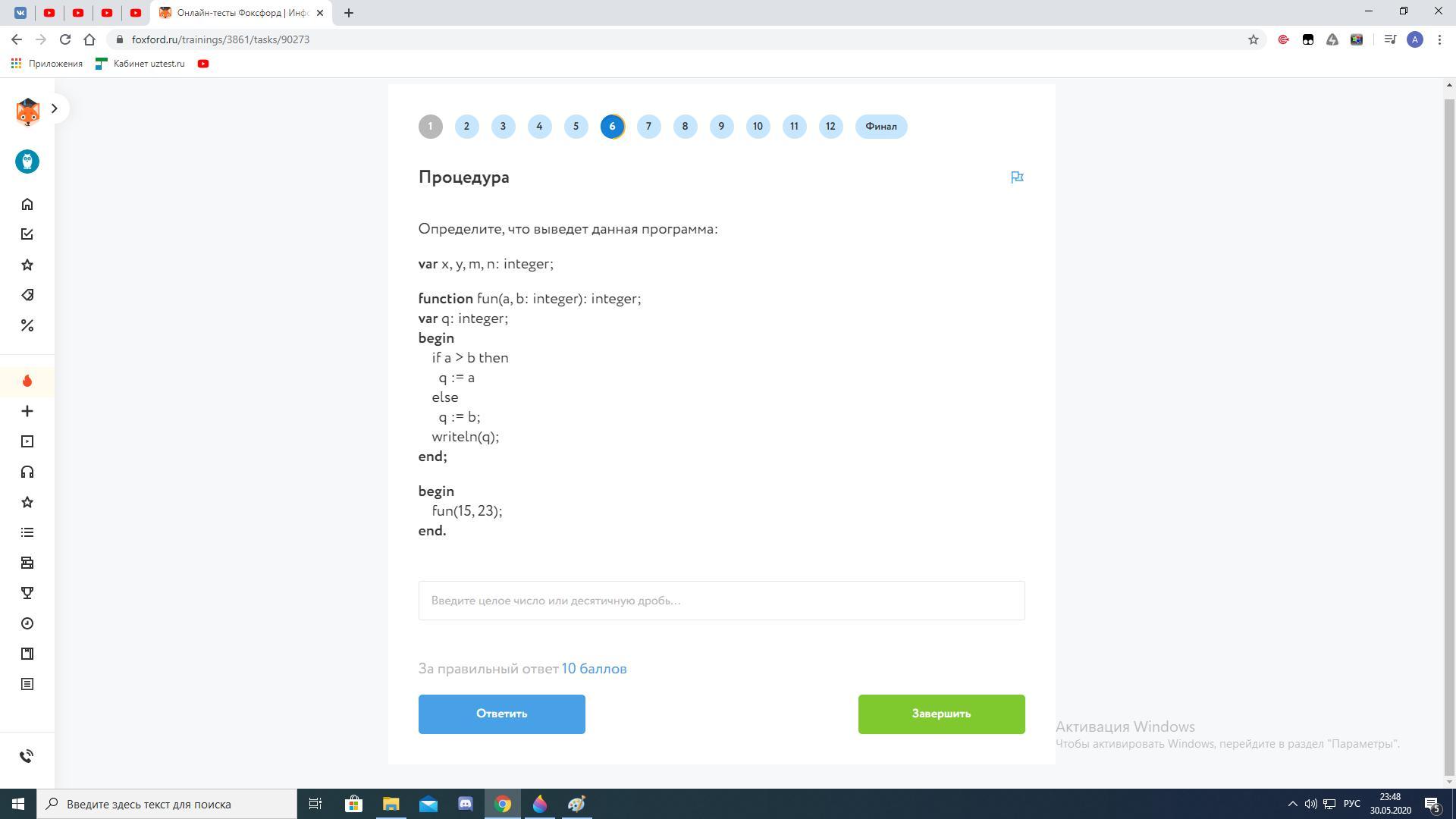
Task: Open the Приложения apps bookmark
Action: coord(46,64)
